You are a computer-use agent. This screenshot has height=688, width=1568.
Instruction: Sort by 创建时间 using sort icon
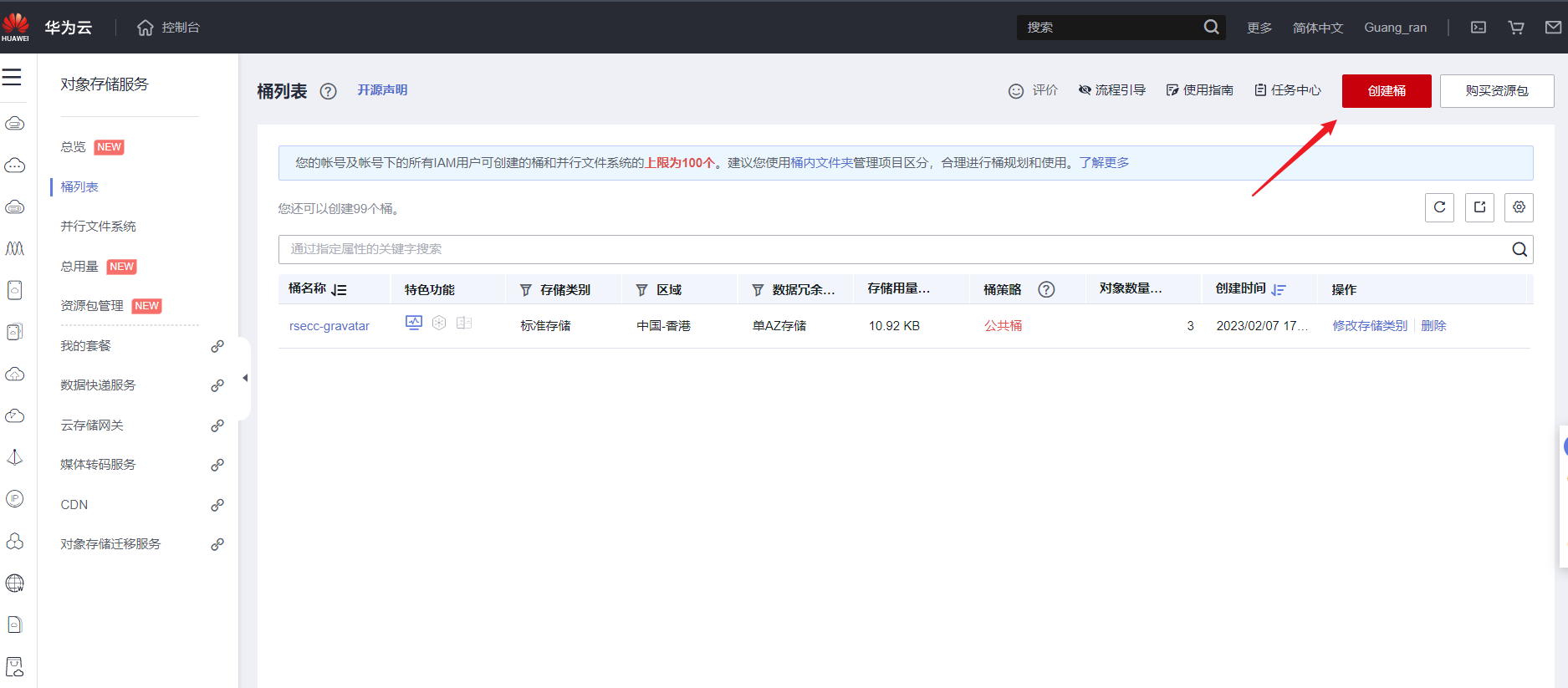[x=1279, y=290]
